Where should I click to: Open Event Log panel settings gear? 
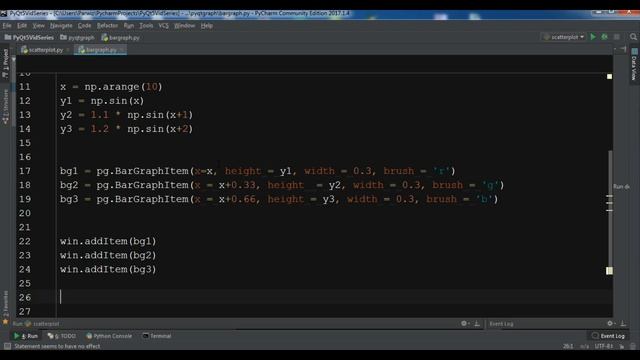click(610, 323)
